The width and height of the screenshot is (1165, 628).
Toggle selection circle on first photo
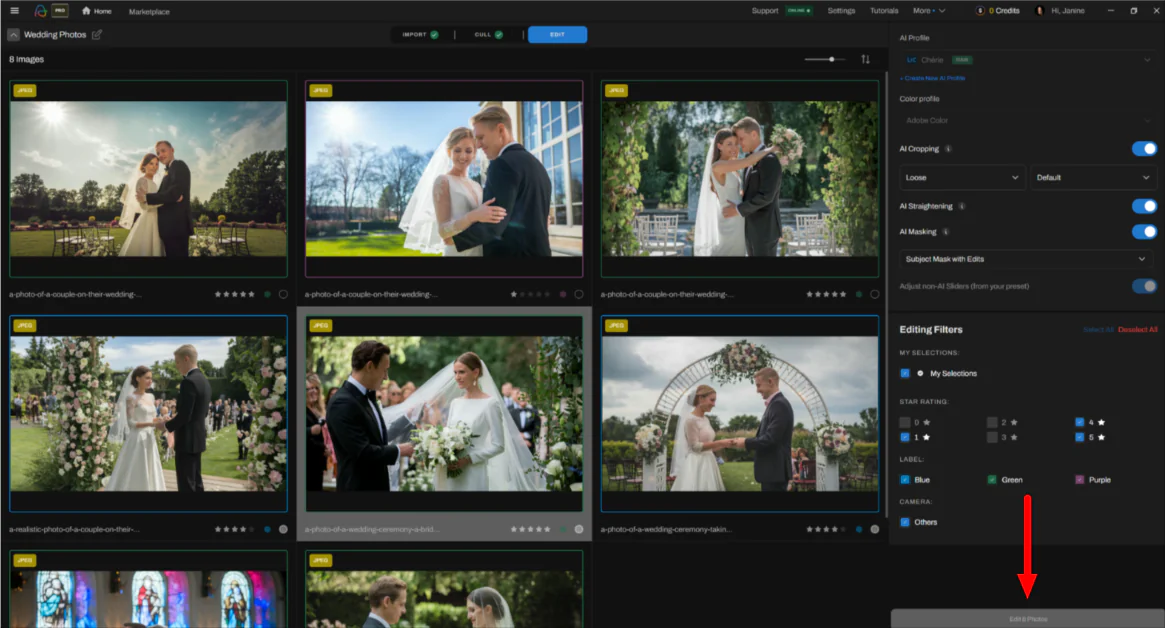[283, 294]
